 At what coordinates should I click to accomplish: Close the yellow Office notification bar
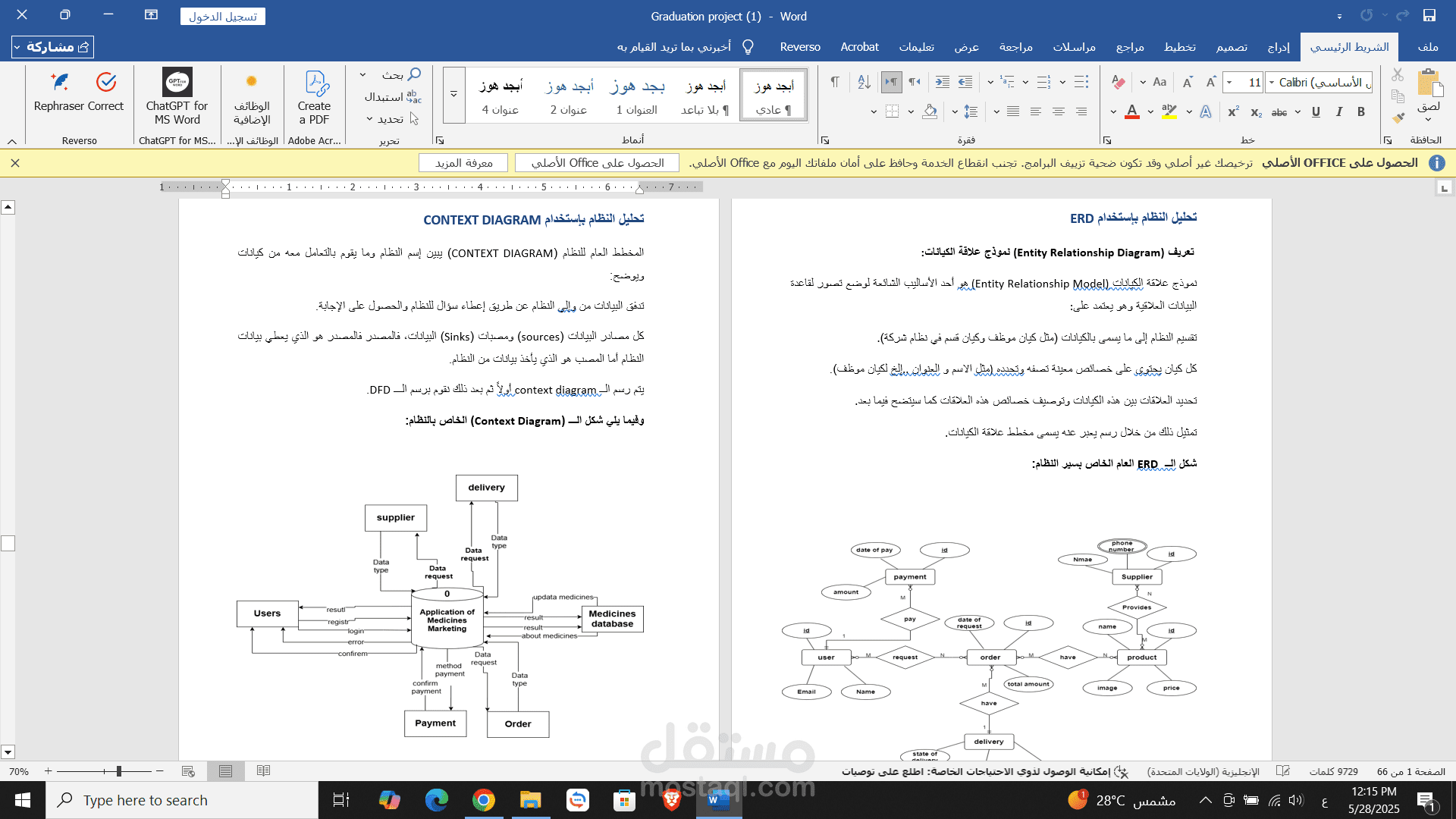[15, 163]
